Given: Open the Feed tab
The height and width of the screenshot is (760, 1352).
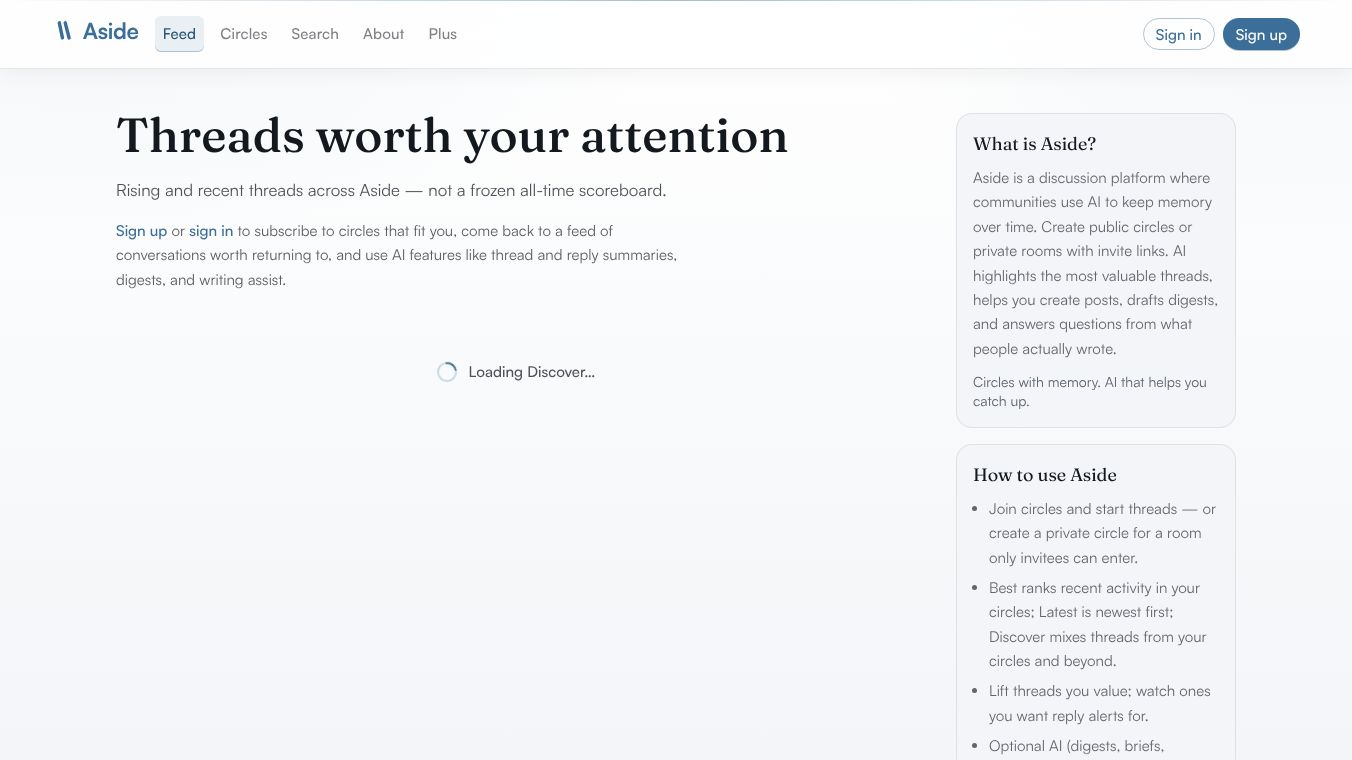Looking at the screenshot, I should pos(179,34).
